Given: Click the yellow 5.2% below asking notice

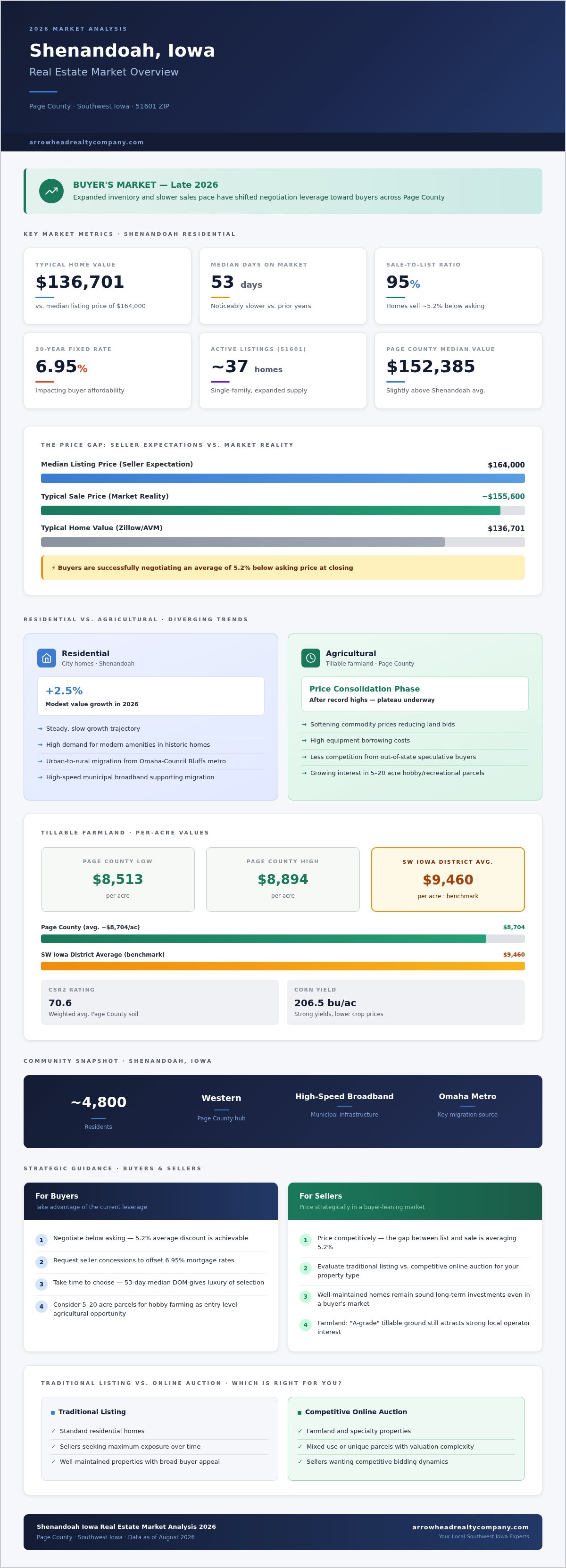Looking at the screenshot, I should click(283, 567).
